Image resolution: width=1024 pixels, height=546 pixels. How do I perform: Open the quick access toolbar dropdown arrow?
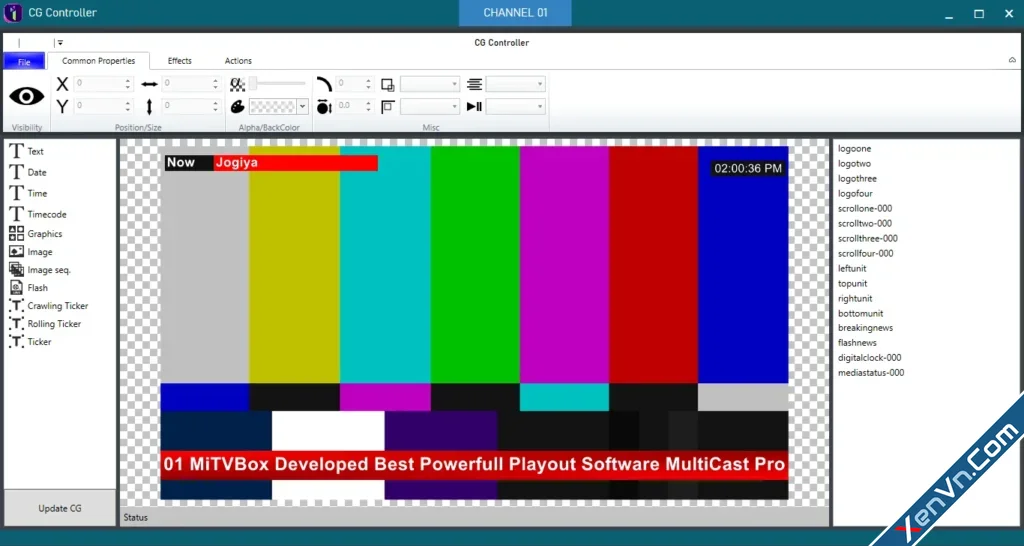[59, 42]
